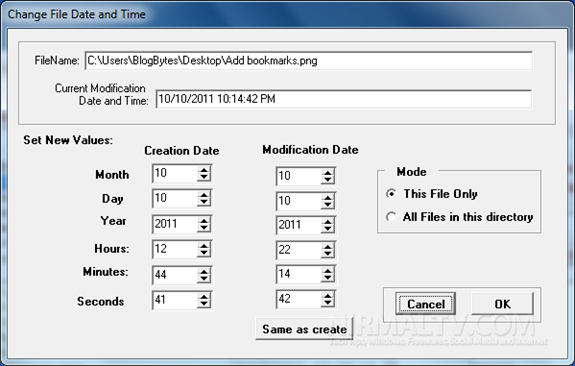Click the Same as create button
The image size is (575, 366).
click(304, 329)
